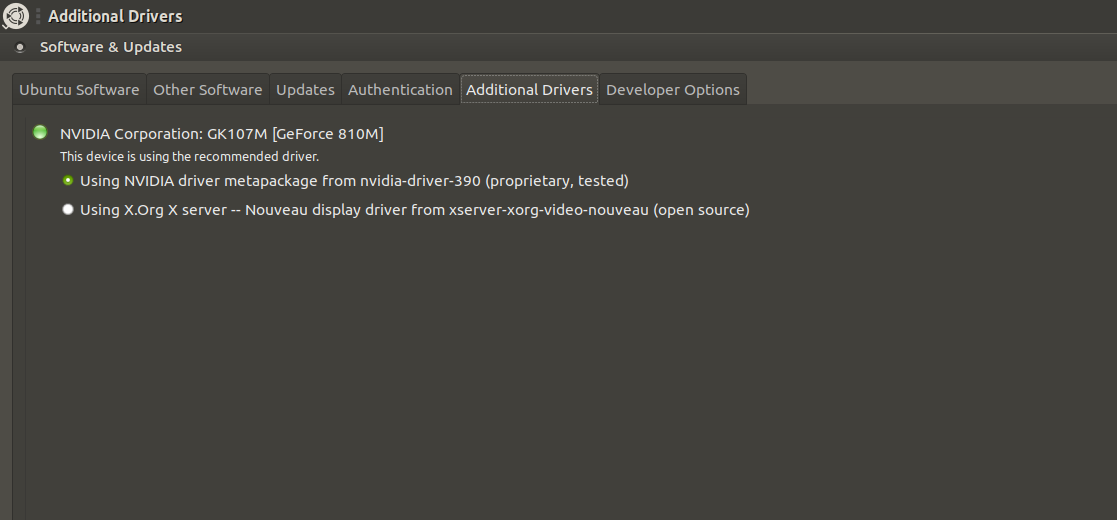The height and width of the screenshot is (520, 1117).
Task: Click the Additional Drivers title text
Action: click(115, 16)
